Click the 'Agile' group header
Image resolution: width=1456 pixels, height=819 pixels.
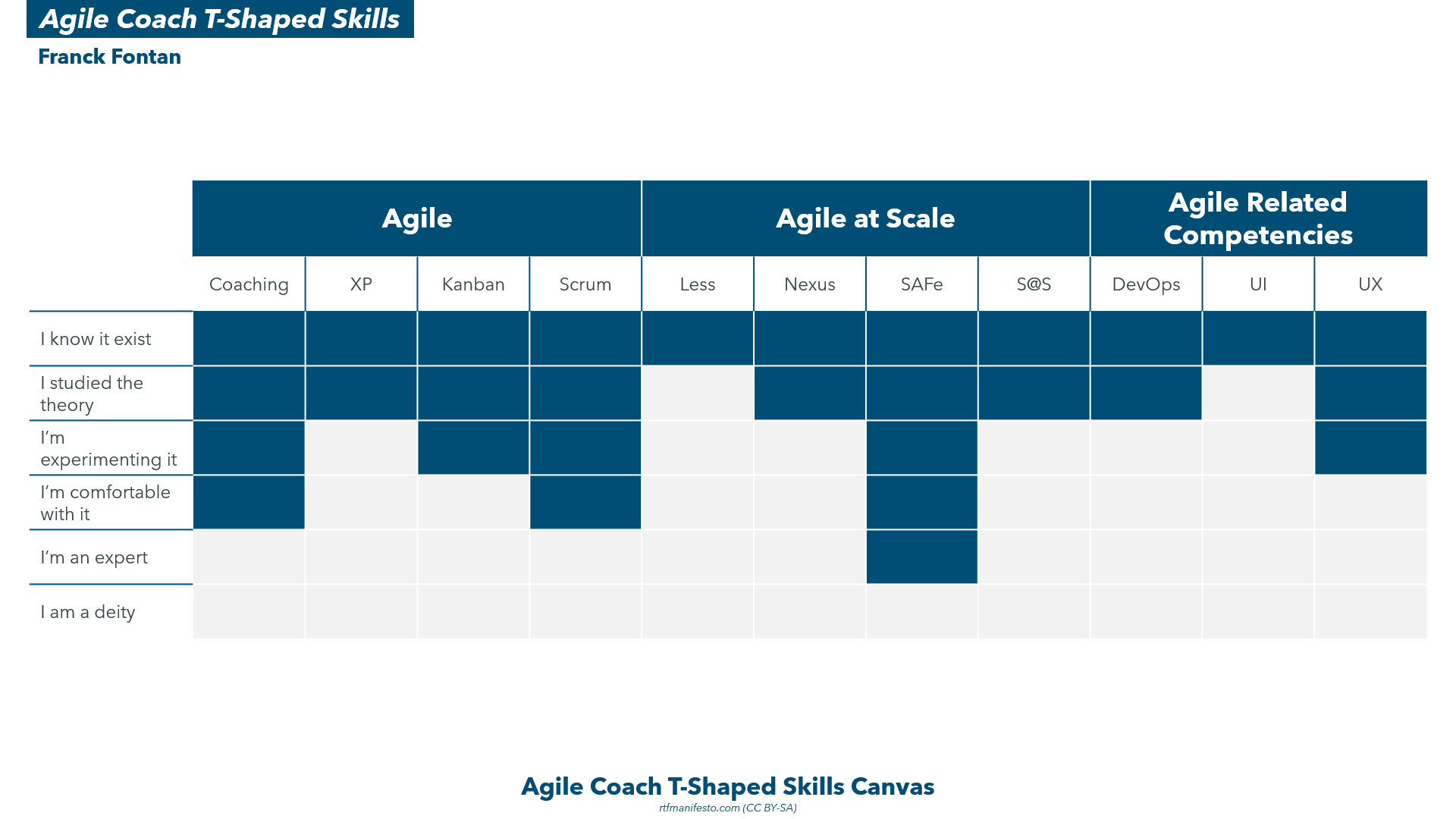point(416,218)
